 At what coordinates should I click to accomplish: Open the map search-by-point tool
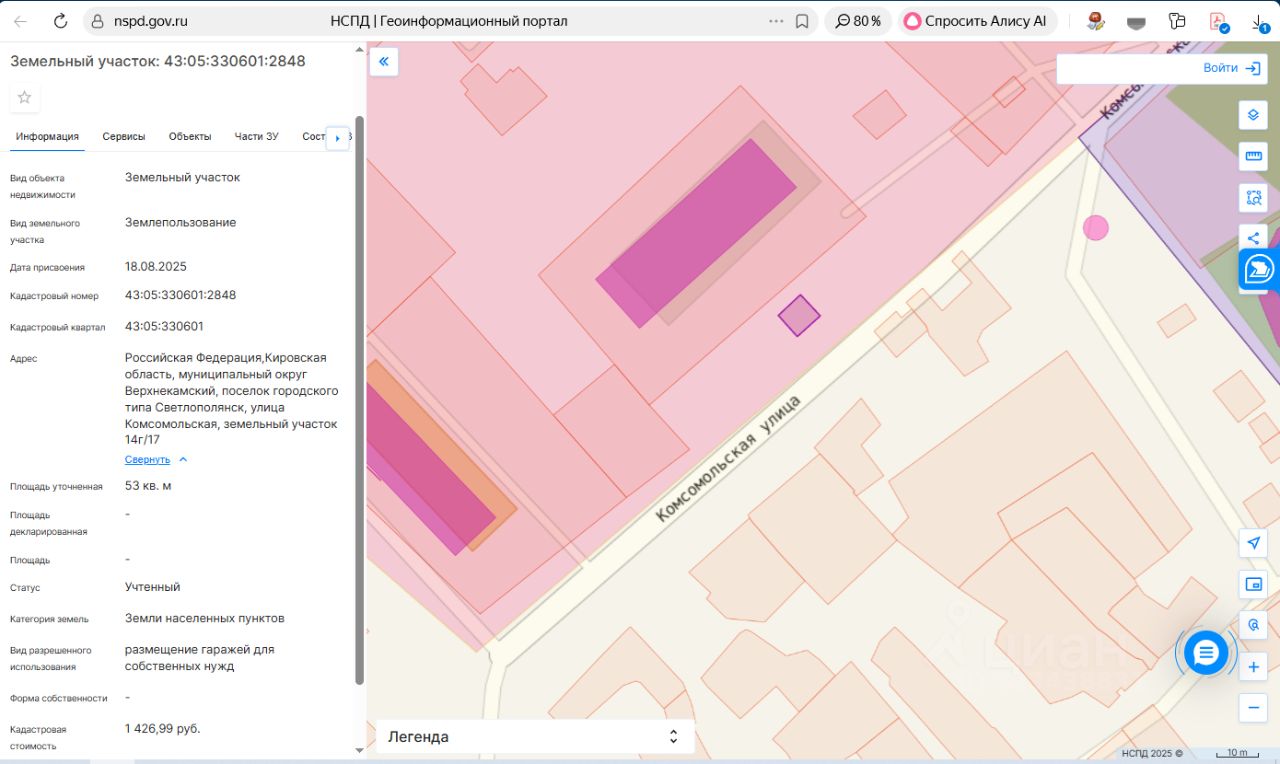click(1253, 625)
